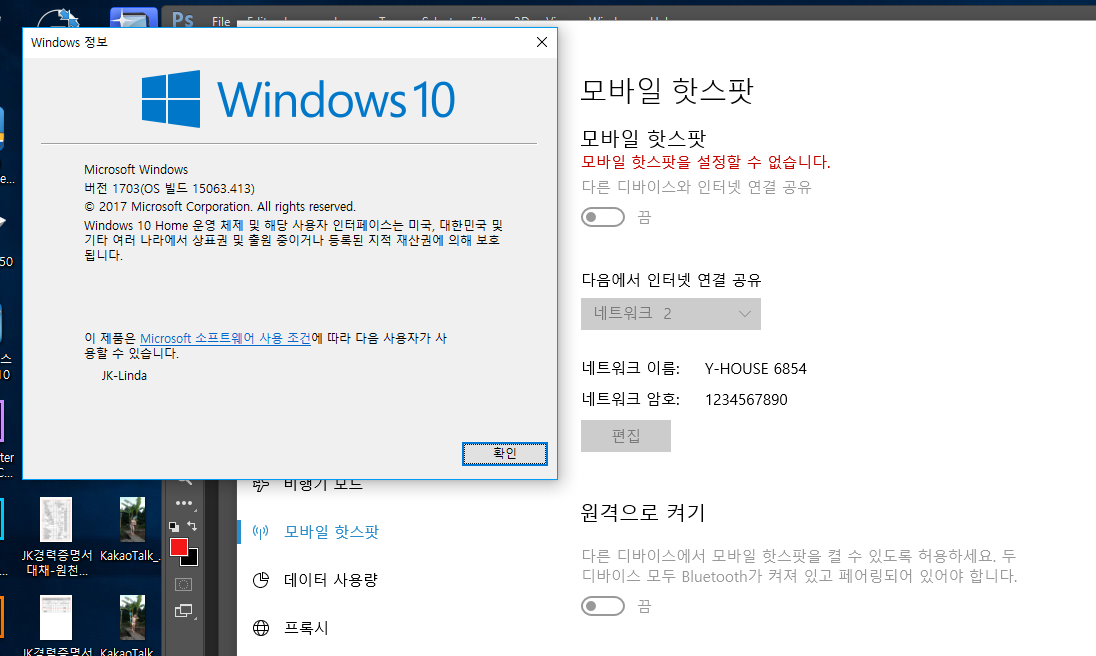Click the 편집 button for network settings
The image size is (1096, 656).
pos(626,436)
